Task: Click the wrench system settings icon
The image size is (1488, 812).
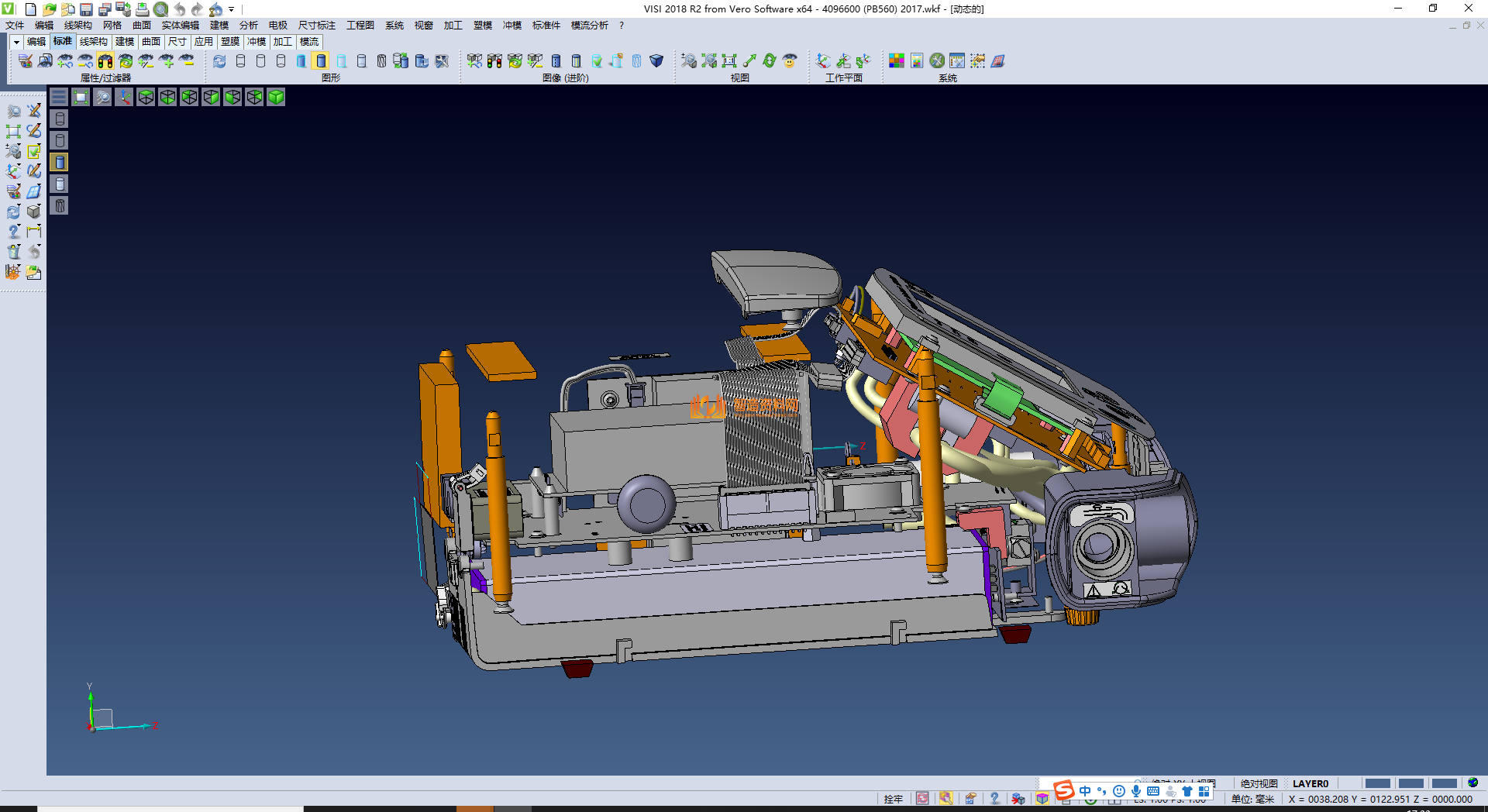Action: pos(937,61)
